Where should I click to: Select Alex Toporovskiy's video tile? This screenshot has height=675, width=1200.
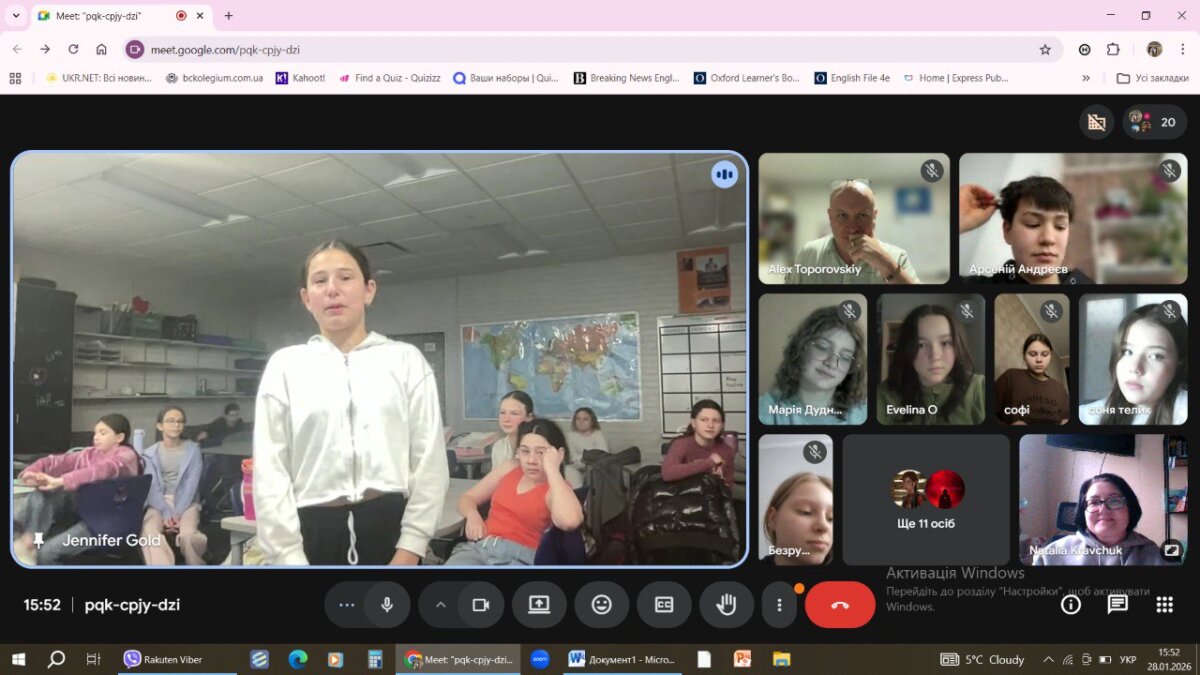pyautogui.click(x=853, y=218)
